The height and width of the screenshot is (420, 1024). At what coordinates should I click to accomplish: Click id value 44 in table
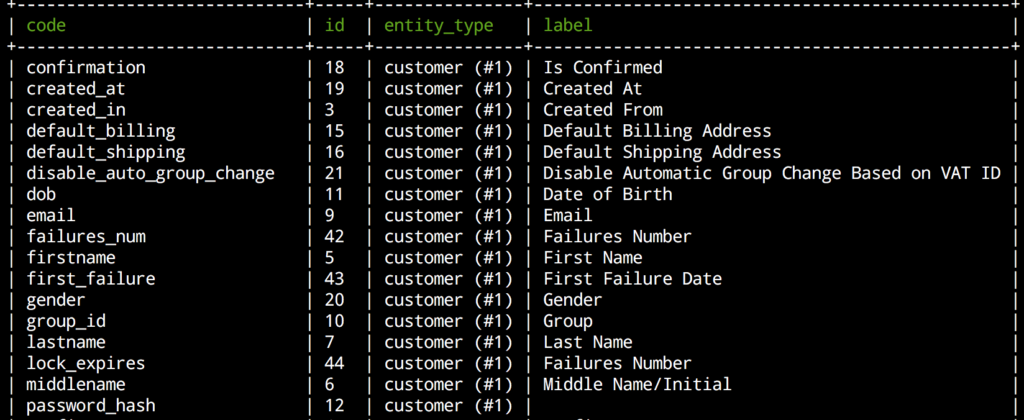tap(334, 363)
